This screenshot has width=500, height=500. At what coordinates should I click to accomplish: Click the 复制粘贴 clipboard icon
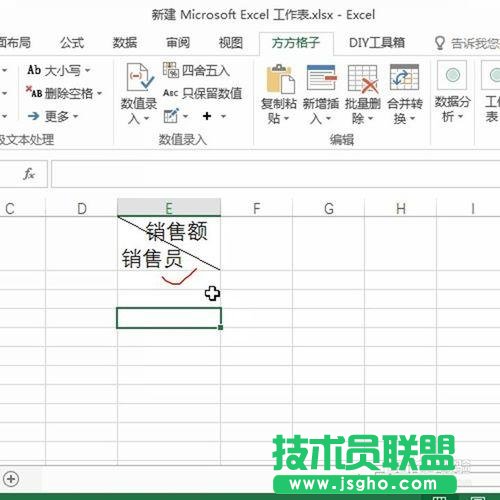point(280,79)
